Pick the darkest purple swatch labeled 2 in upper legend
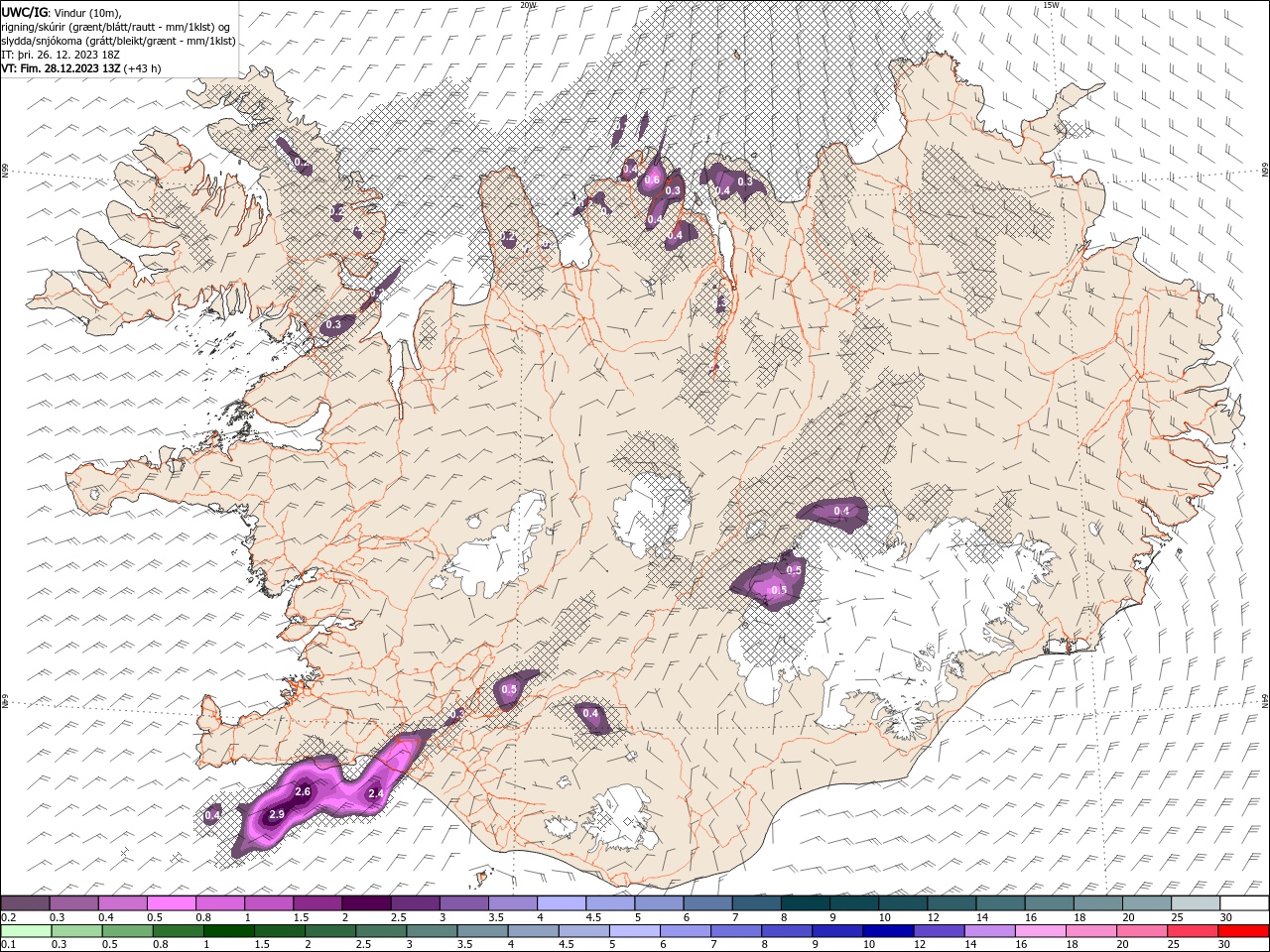Viewport: 1270px width, 952px height. pos(366,902)
